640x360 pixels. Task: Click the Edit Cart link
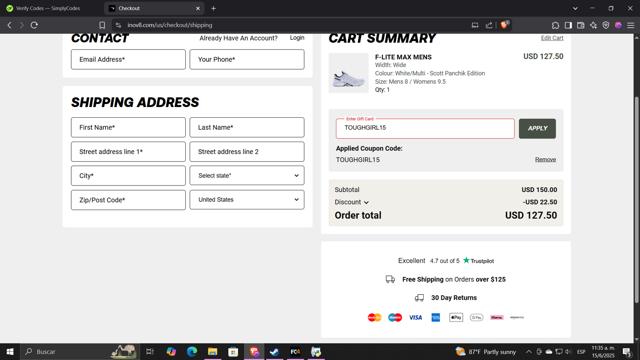pyautogui.click(x=552, y=38)
